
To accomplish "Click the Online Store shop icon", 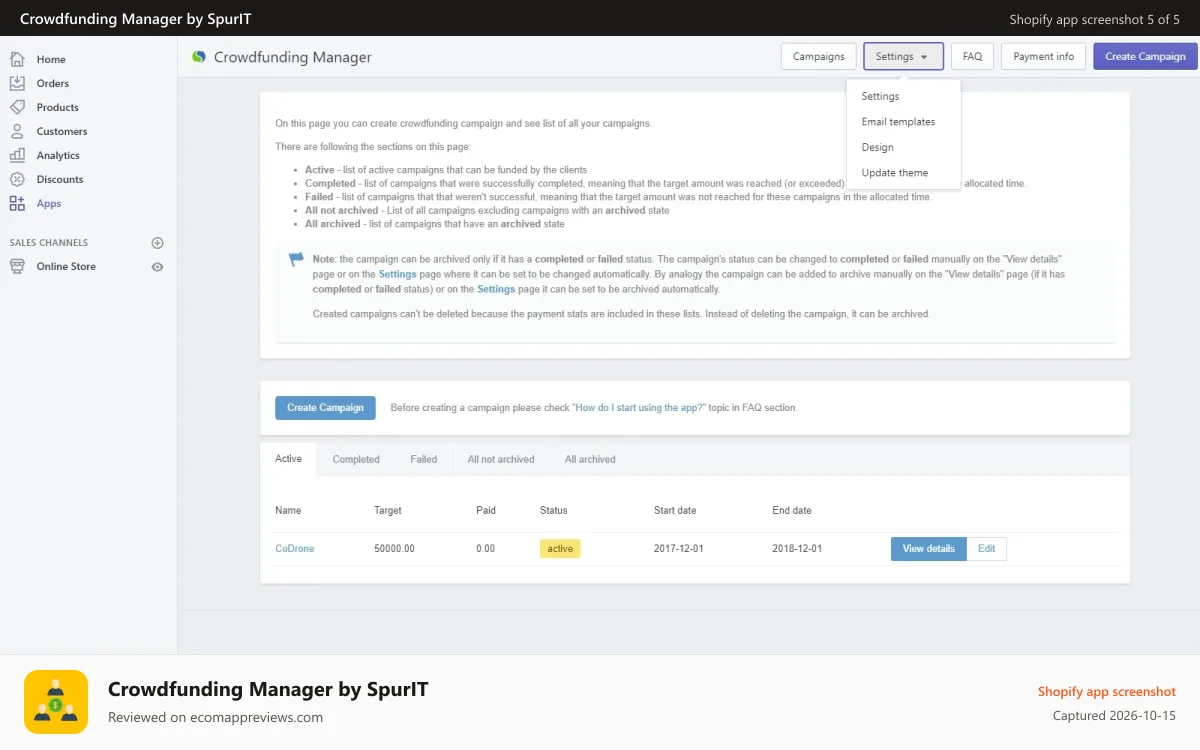I will click(17, 266).
